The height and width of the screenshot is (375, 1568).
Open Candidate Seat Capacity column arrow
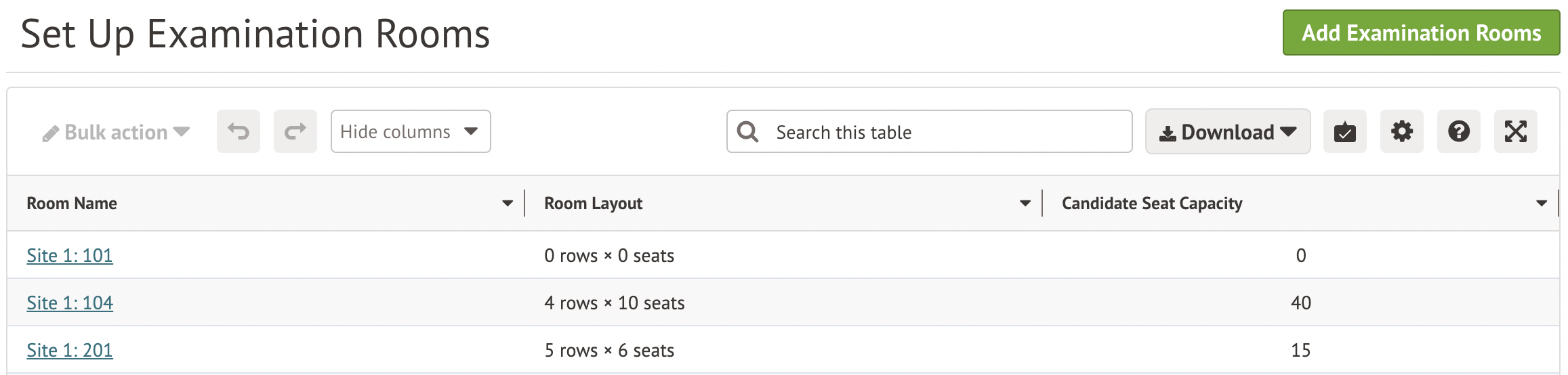pyautogui.click(x=1542, y=203)
